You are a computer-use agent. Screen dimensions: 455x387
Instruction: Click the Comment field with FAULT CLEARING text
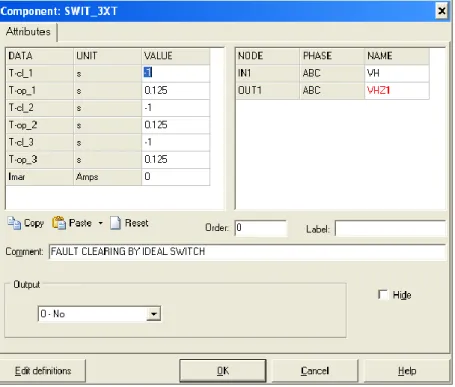247,252
